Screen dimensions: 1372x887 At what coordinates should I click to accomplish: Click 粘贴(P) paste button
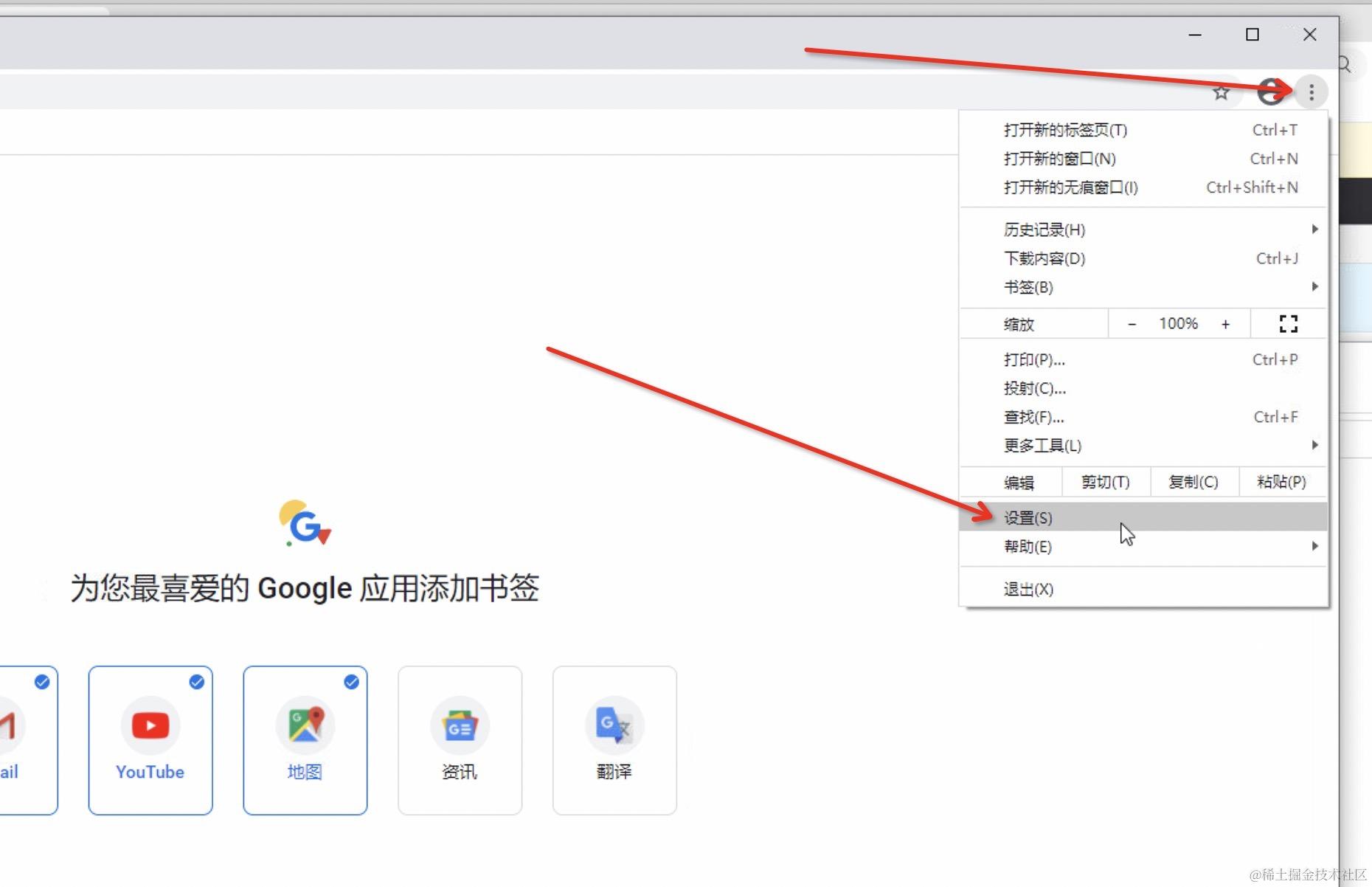click(1282, 482)
